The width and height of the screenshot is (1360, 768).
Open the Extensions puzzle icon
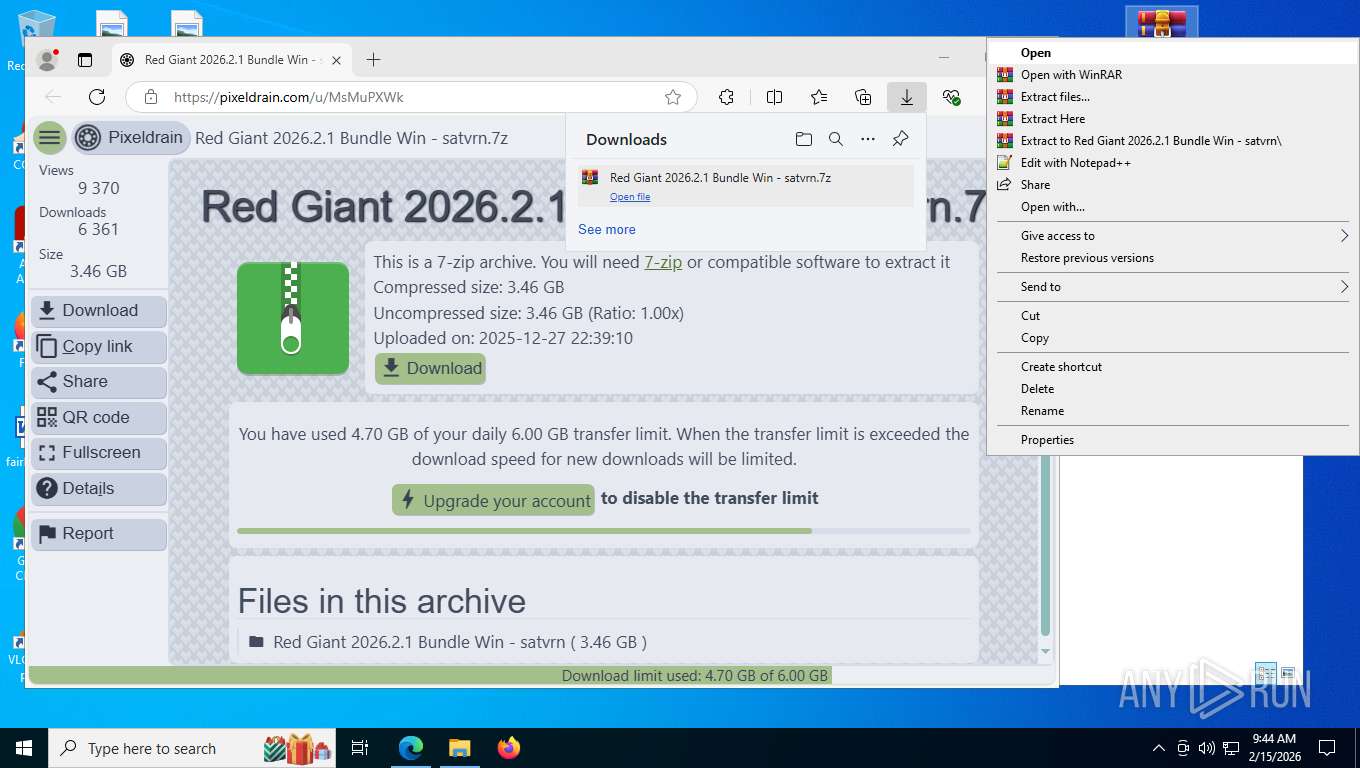pyautogui.click(x=727, y=97)
